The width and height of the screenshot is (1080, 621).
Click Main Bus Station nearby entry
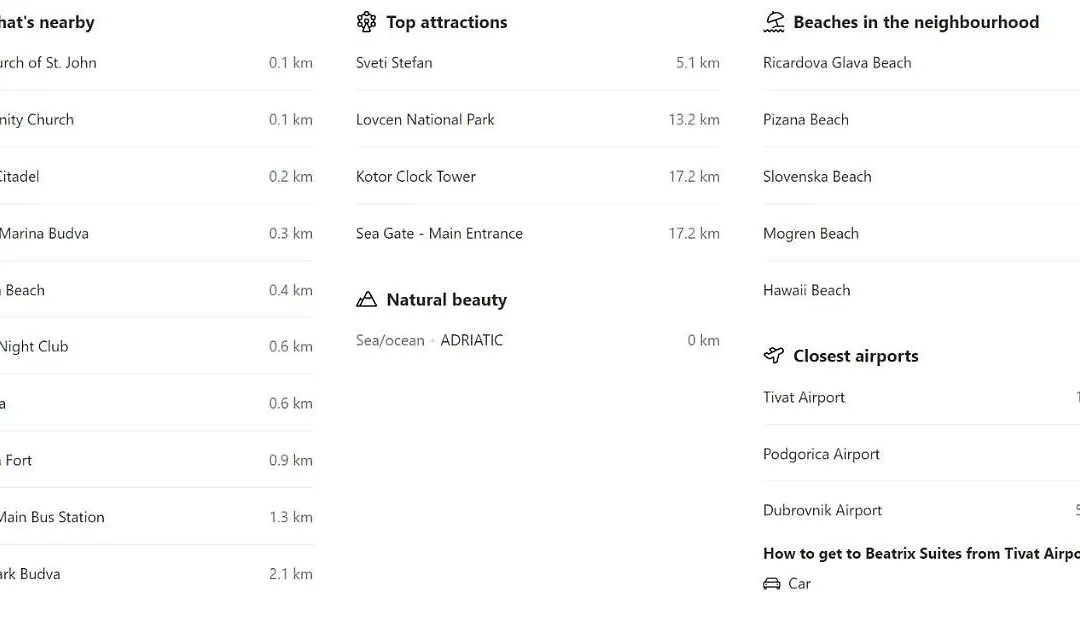pyautogui.click(x=52, y=518)
